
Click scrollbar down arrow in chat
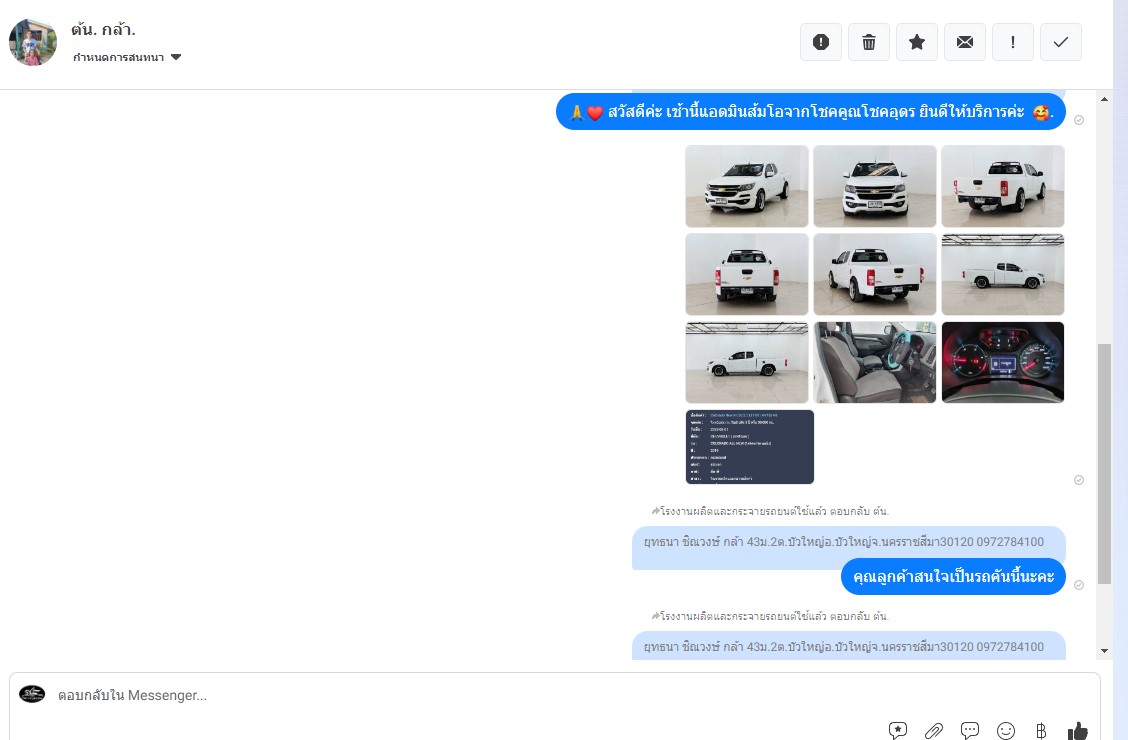point(1104,651)
